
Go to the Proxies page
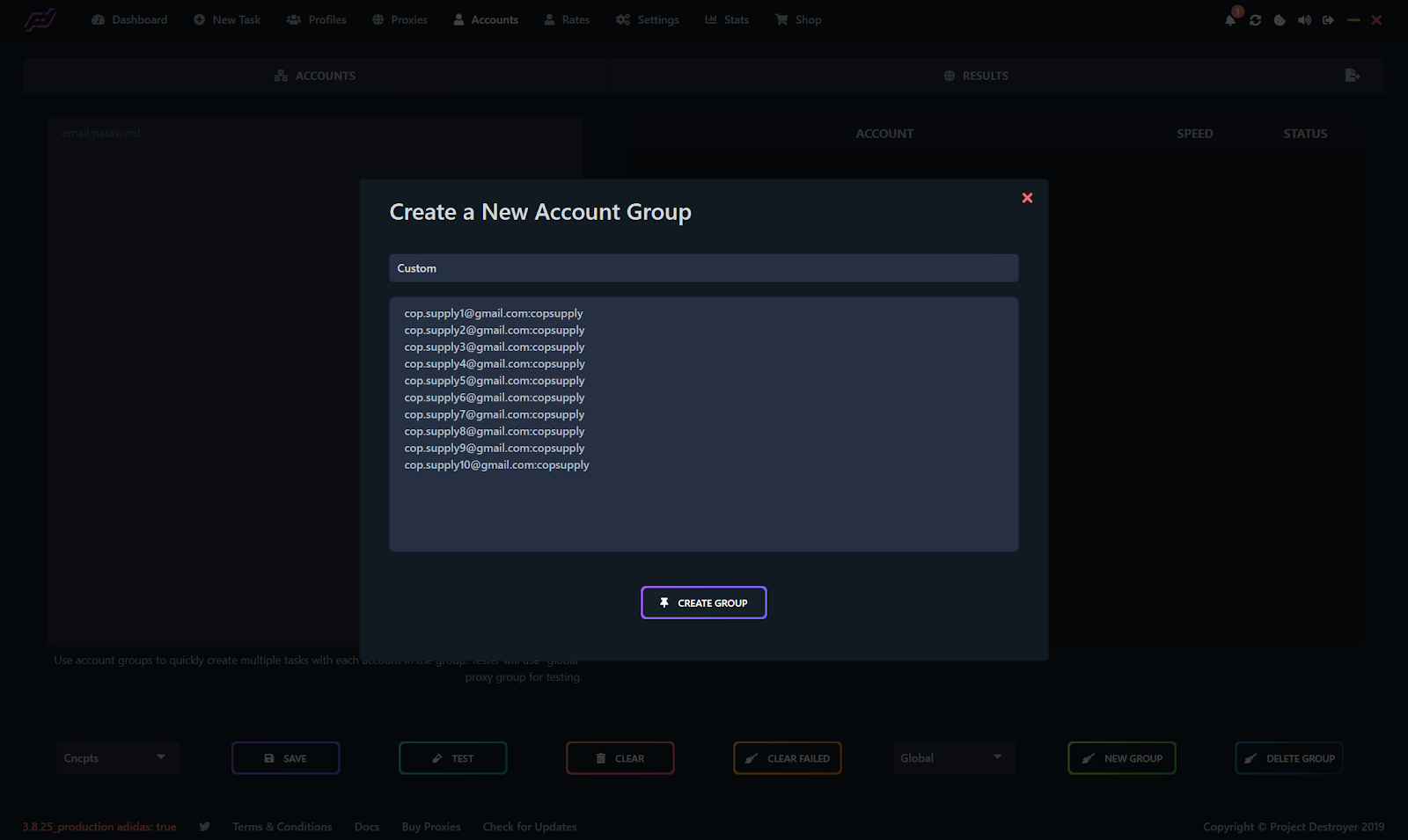[400, 19]
